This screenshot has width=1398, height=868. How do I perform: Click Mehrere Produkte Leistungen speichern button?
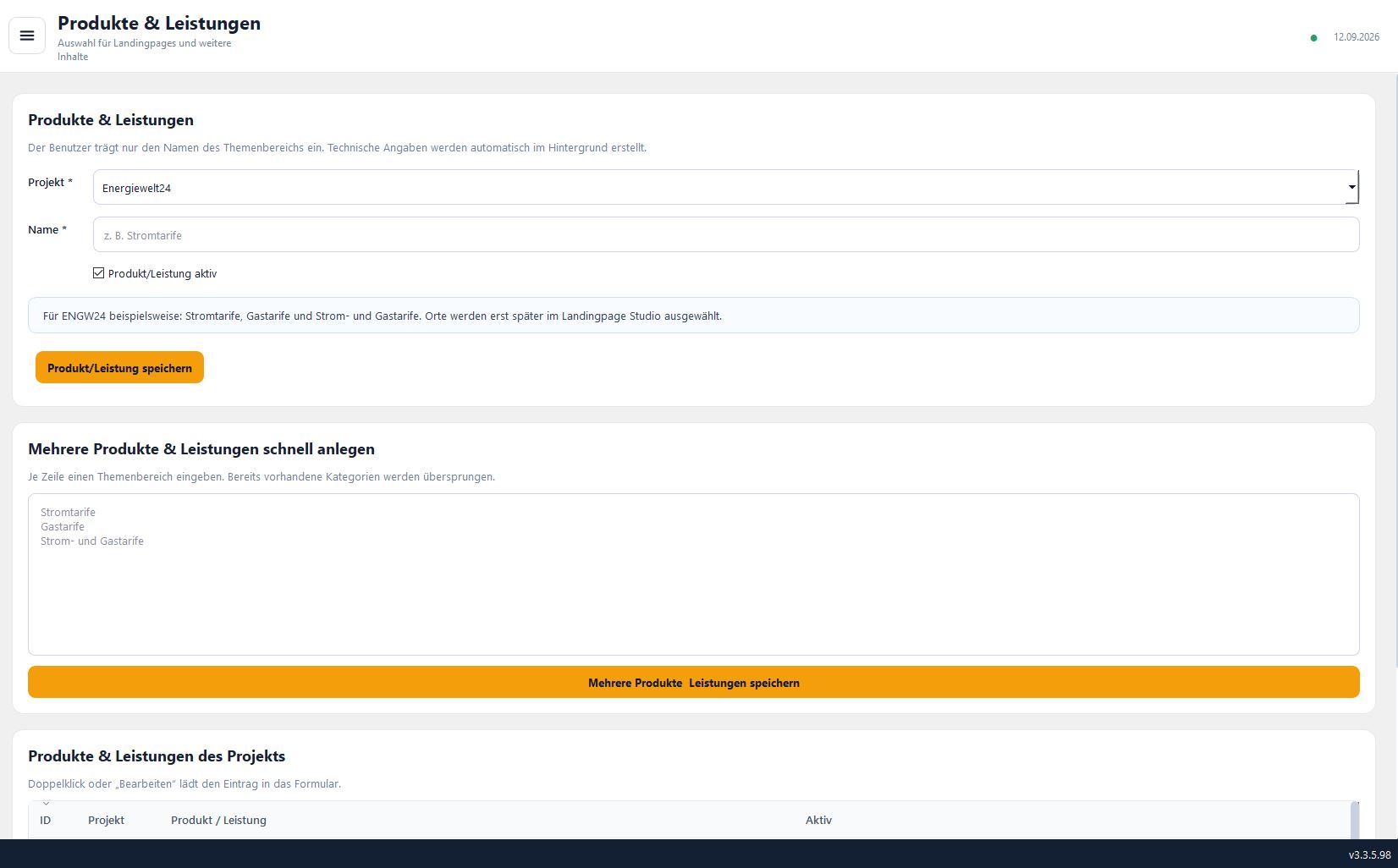click(694, 682)
